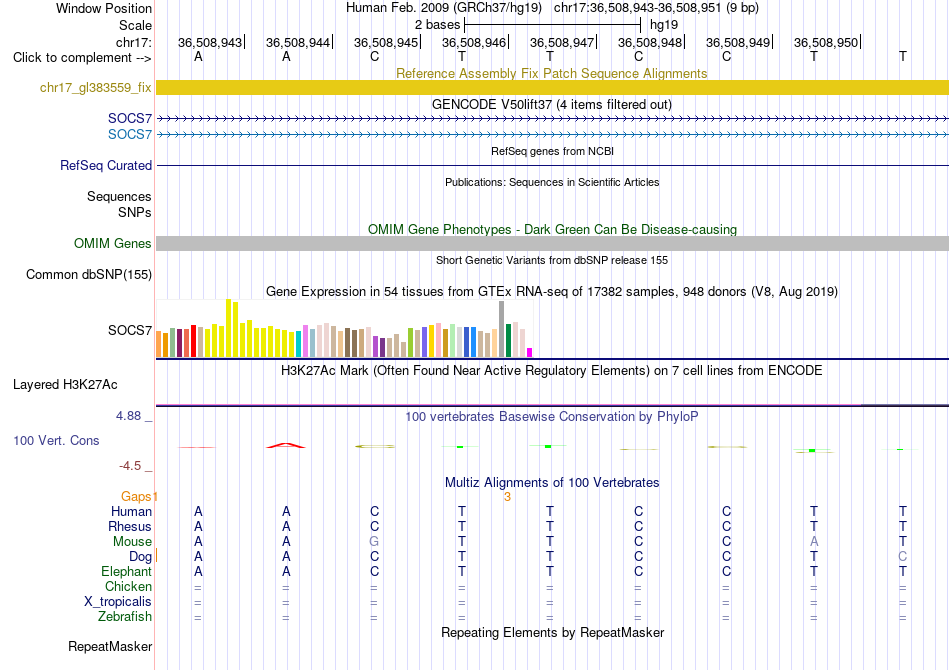Viewport: 950px width, 670px height.
Task: Click the 'Click to complement -->' label
Action: tap(82, 58)
